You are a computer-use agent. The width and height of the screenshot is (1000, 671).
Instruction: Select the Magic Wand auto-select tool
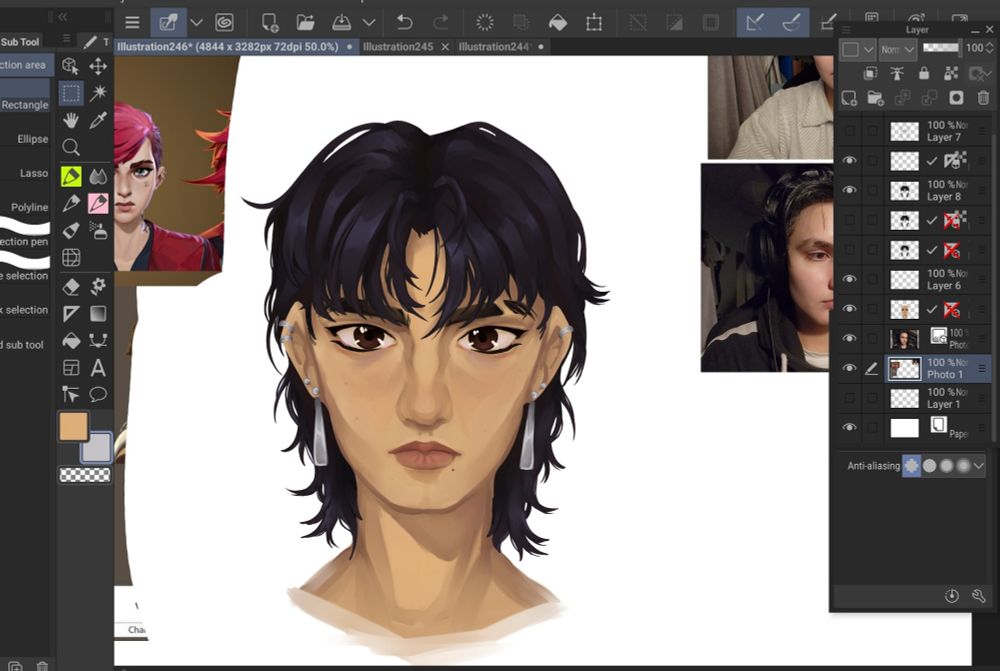point(98,93)
